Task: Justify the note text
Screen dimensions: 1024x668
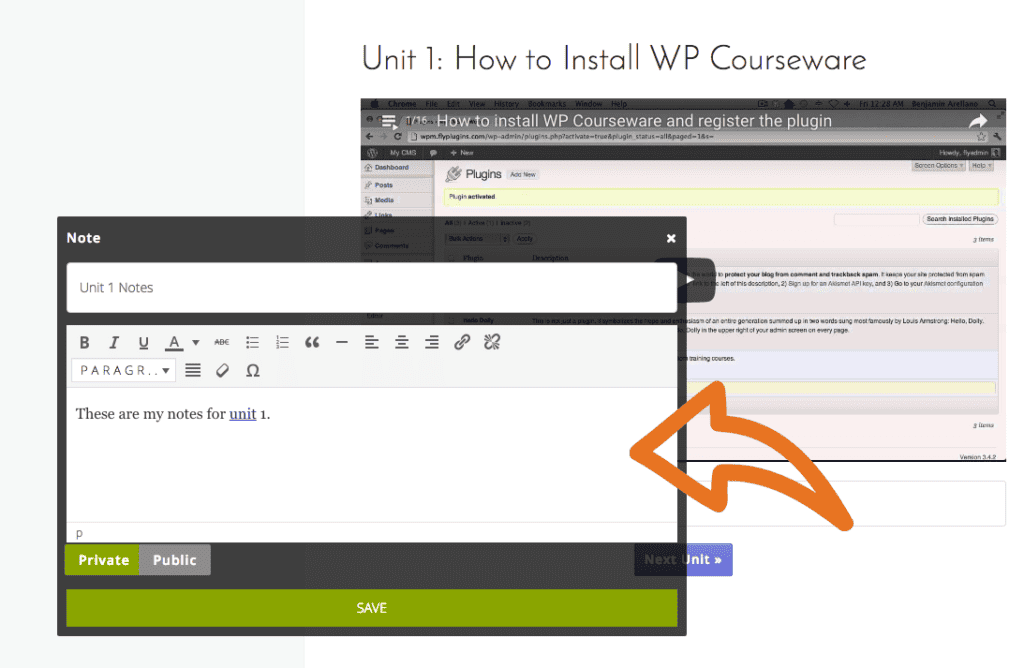Action: click(x=193, y=370)
